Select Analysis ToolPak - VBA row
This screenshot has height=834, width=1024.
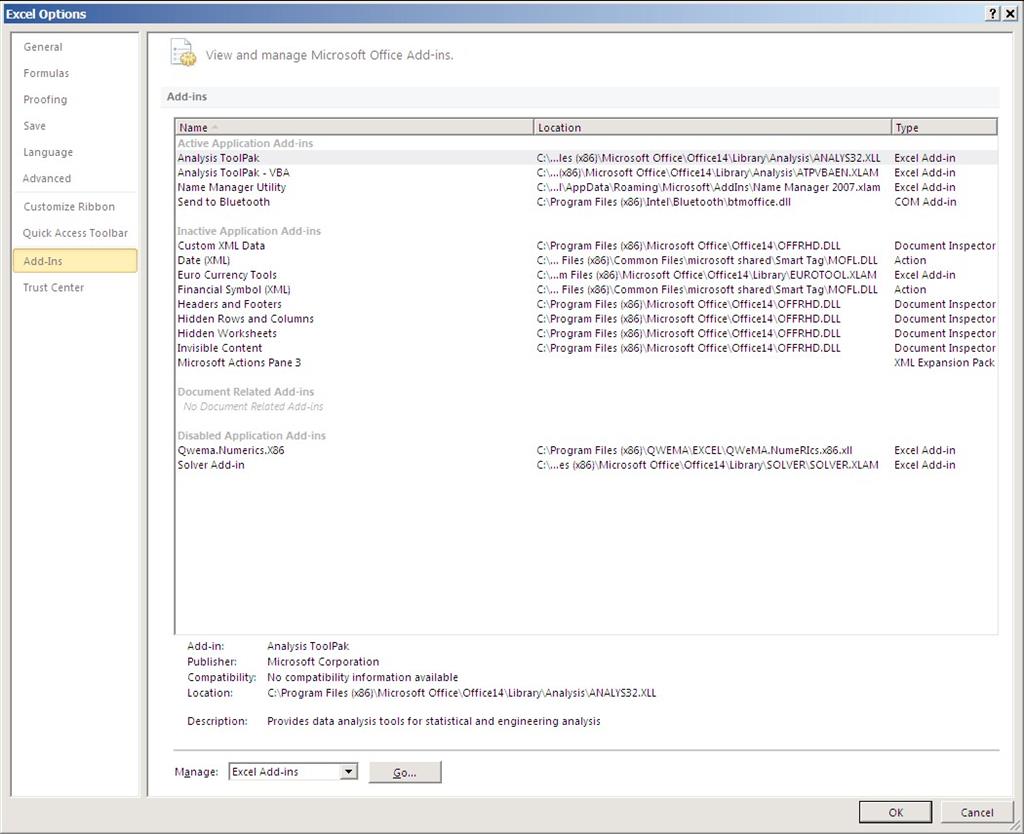pos(586,172)
